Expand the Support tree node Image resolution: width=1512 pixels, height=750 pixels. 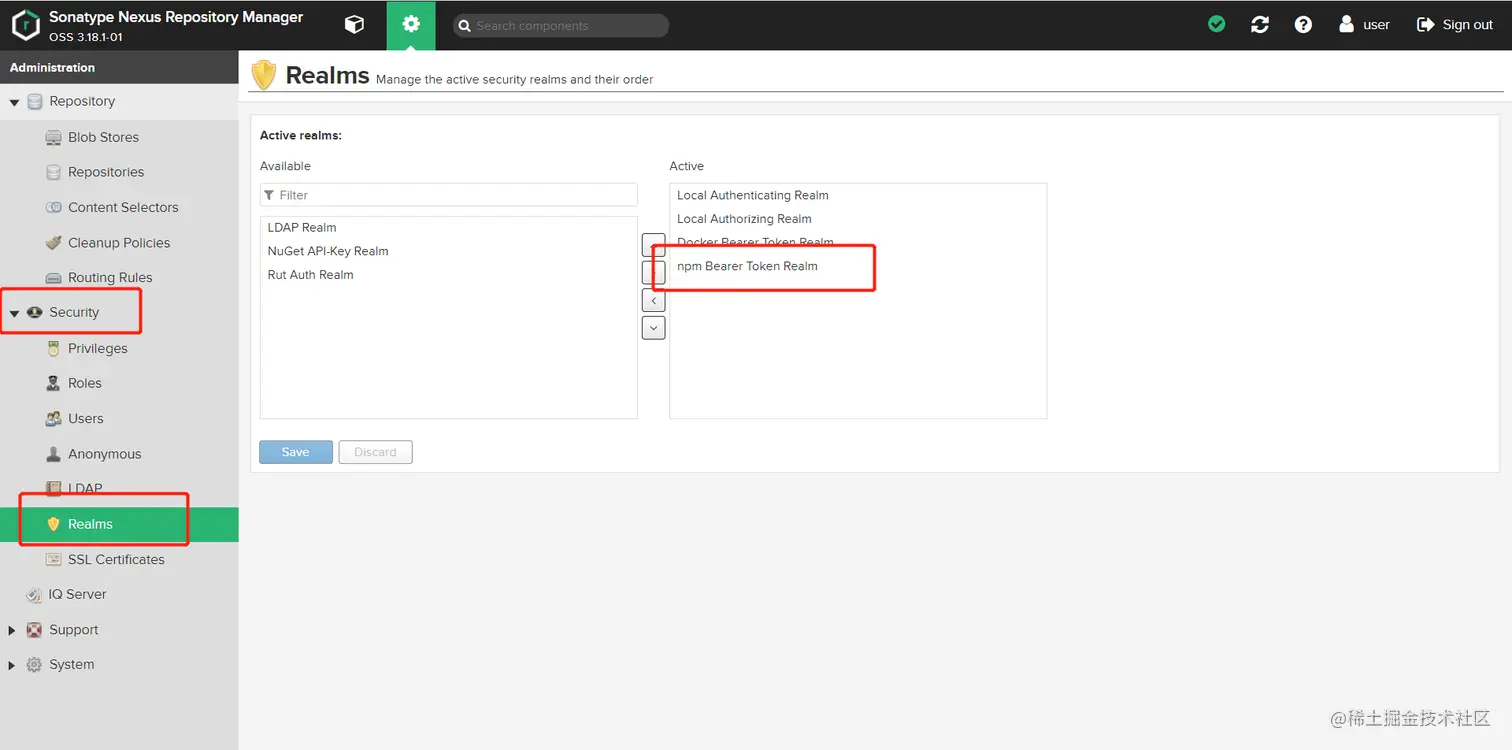click(x=12, y=630)
